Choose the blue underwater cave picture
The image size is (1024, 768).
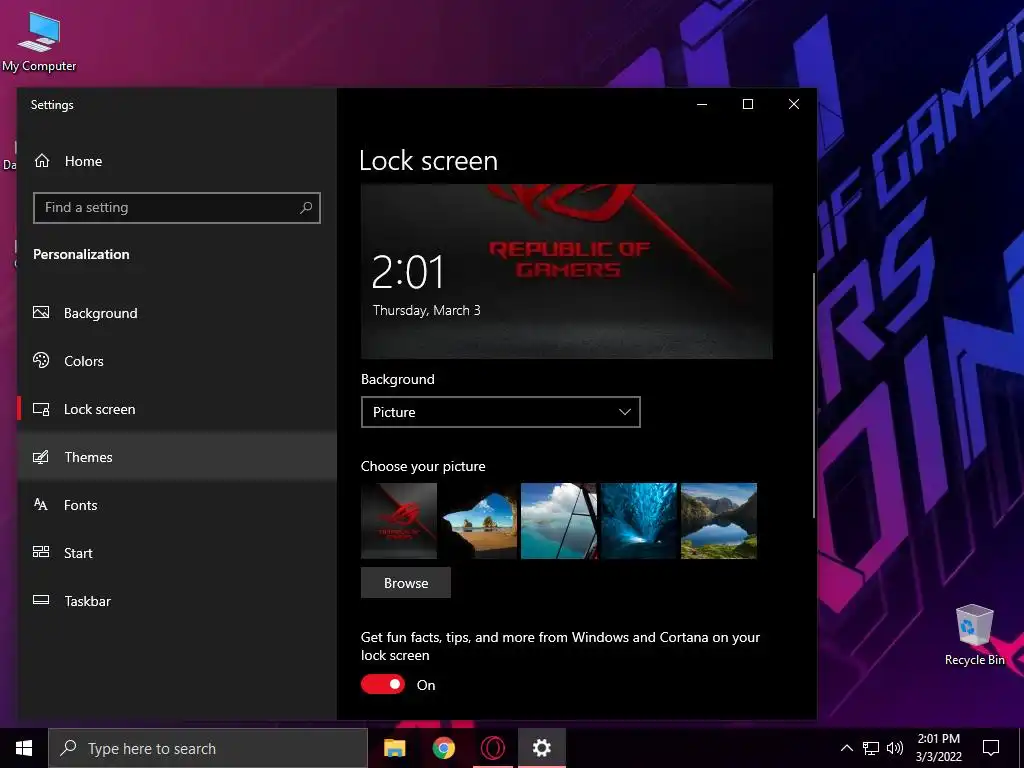coord(639,520)
